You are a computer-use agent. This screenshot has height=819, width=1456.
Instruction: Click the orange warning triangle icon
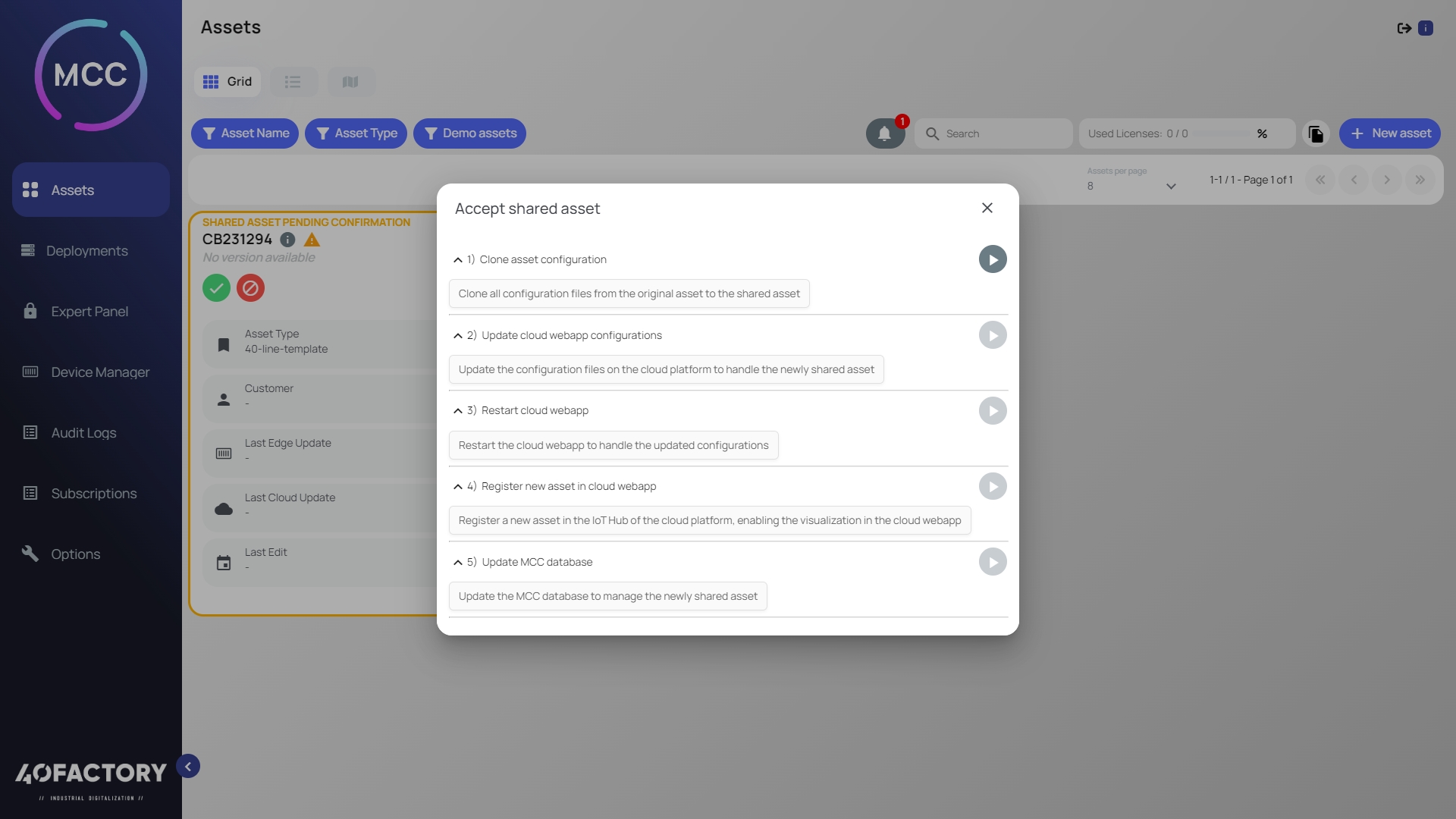312,240
